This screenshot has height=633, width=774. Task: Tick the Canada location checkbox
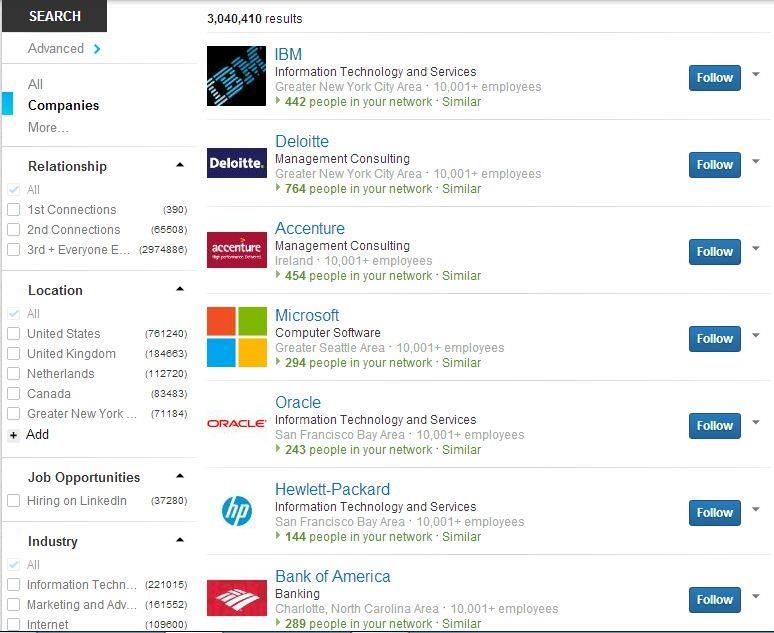click(x=13, y=394)
